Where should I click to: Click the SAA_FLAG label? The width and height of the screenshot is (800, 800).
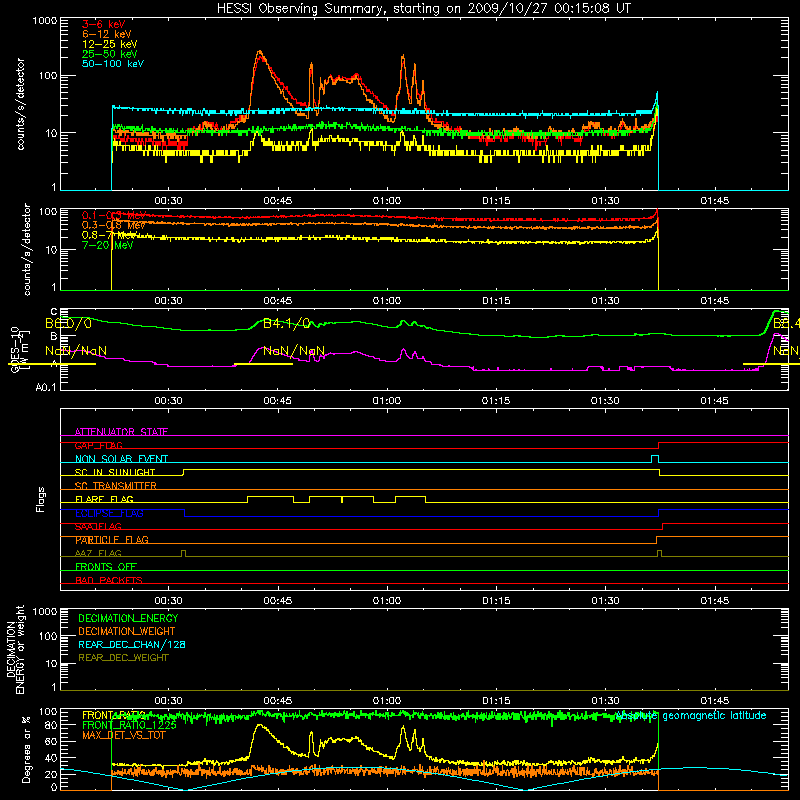(98, 526)
